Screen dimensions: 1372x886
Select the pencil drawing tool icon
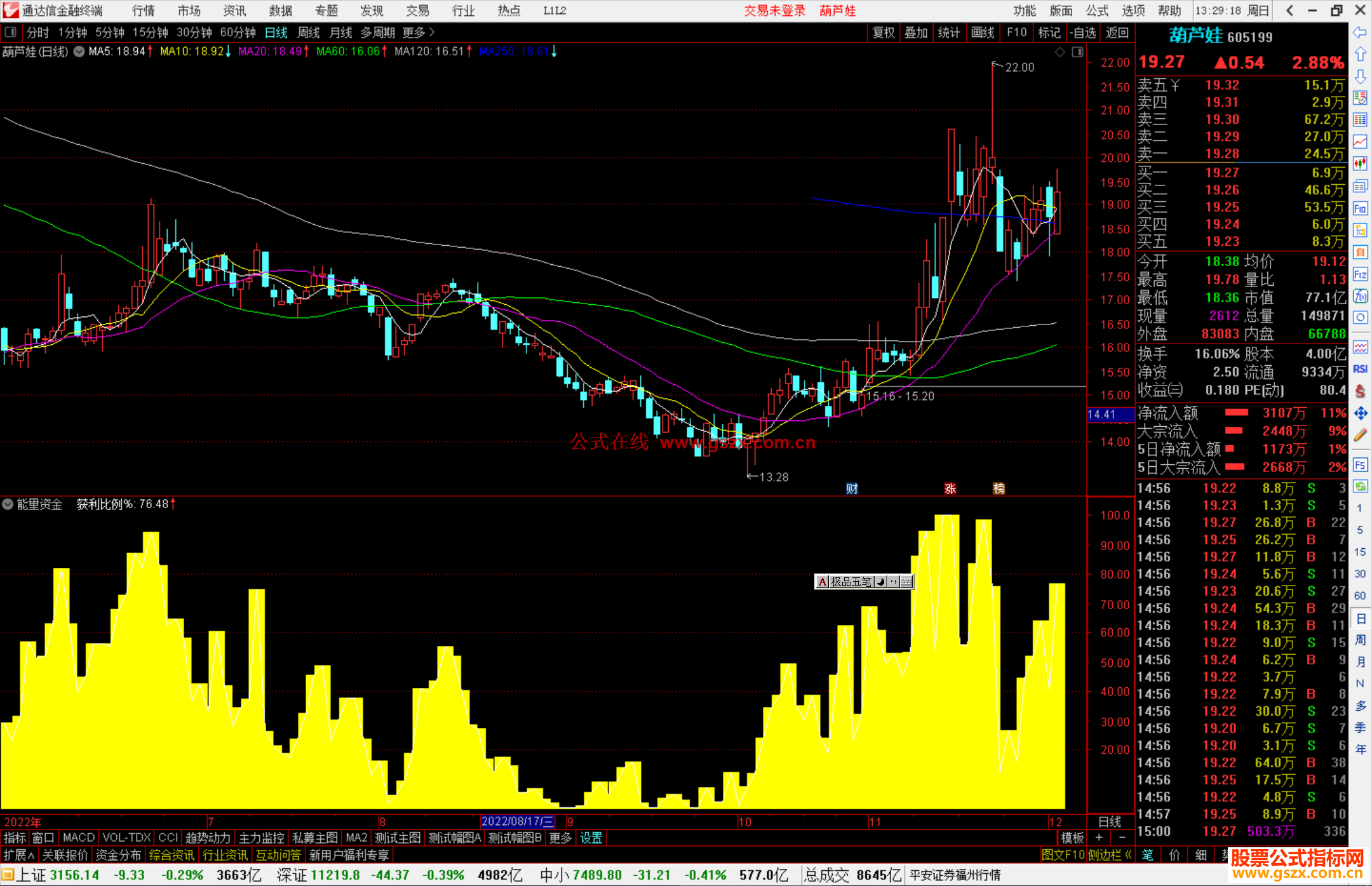pos(1360,435)
